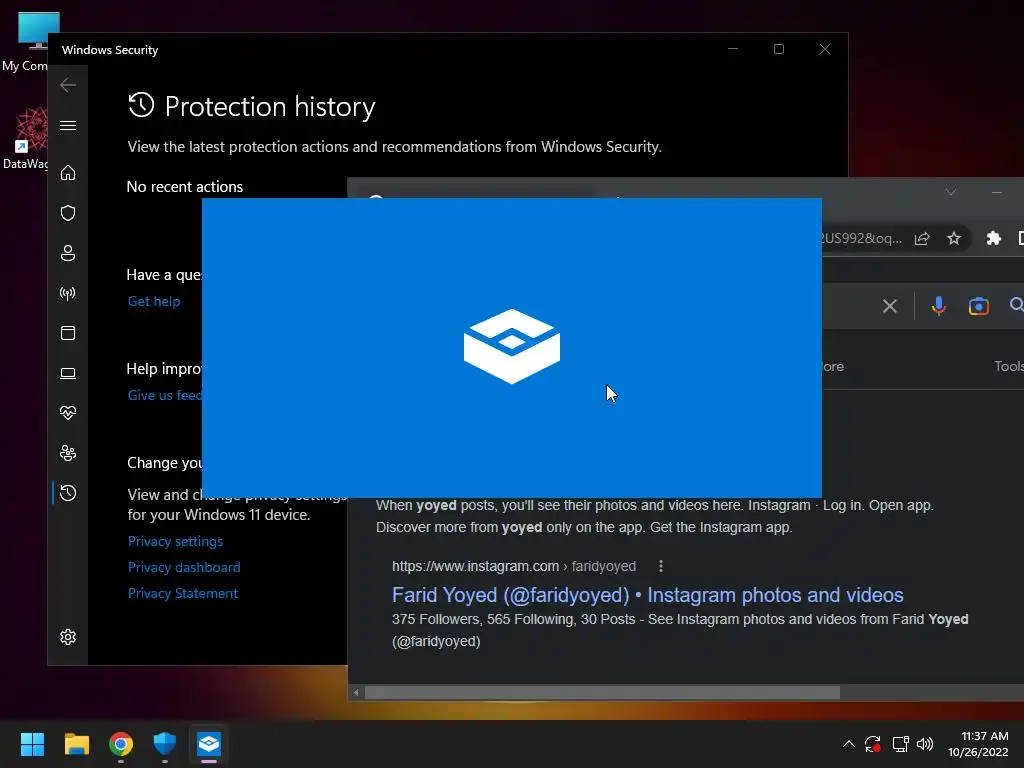Screen dimensions: 1024x768
Task: Open Privacy settings link
Action: click(175, 541)
